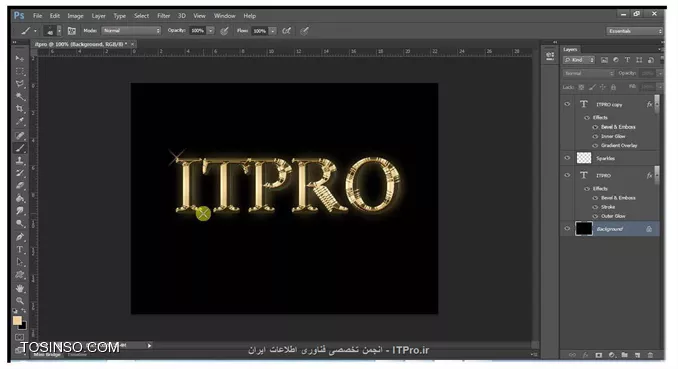This screenshot has height=369, width=678.
Task: Switch to the Layers panel tab
Action: 570,49
